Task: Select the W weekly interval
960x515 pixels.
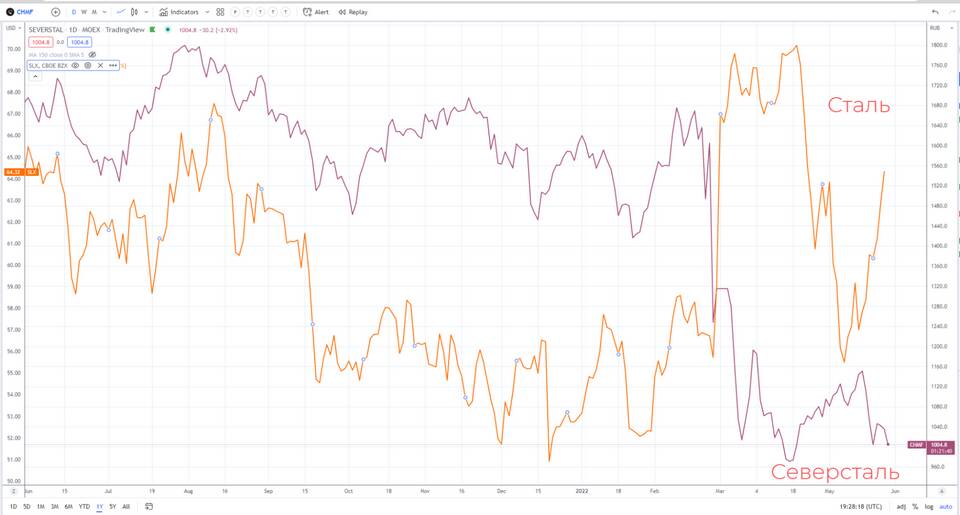Action: (x=84, y=12)
